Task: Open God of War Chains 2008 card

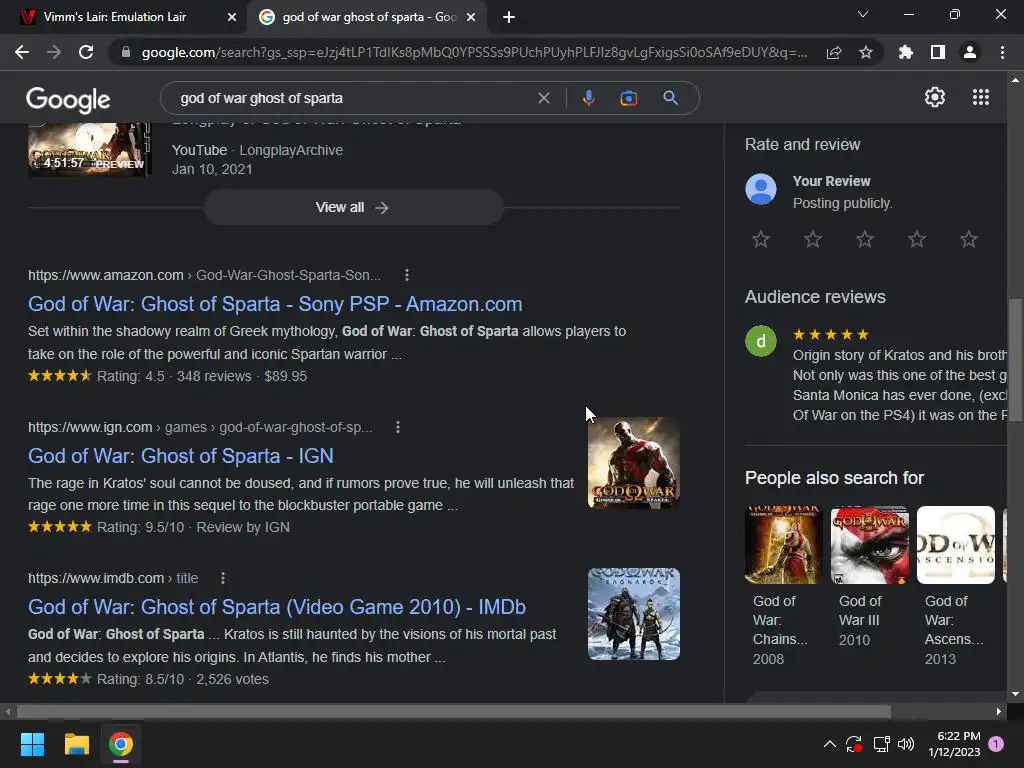Action: pyautogui.click(x=784, y=586)
